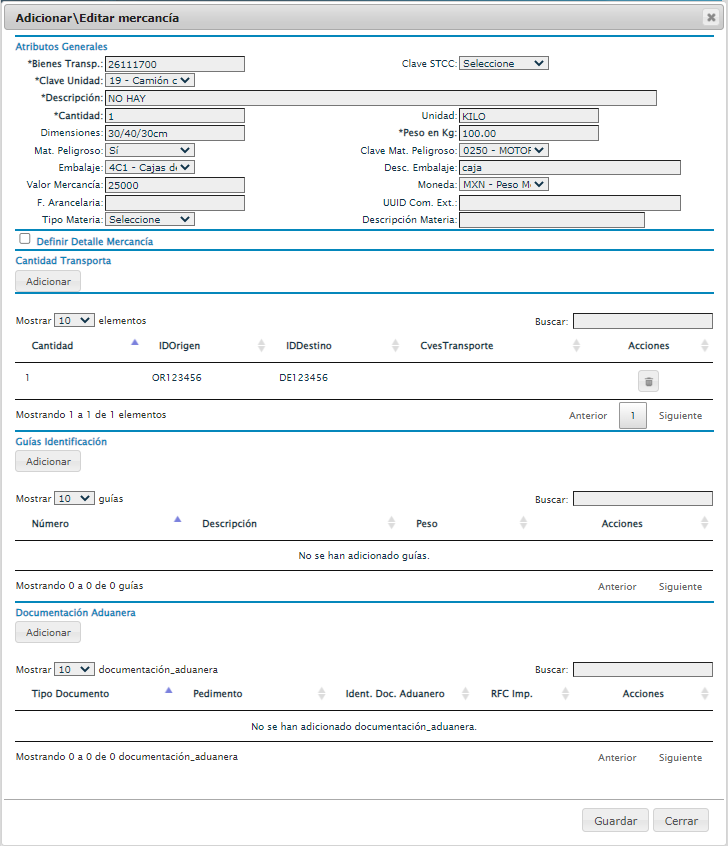Click Buscar field for documentación_aduanera table

click(643, 670)
